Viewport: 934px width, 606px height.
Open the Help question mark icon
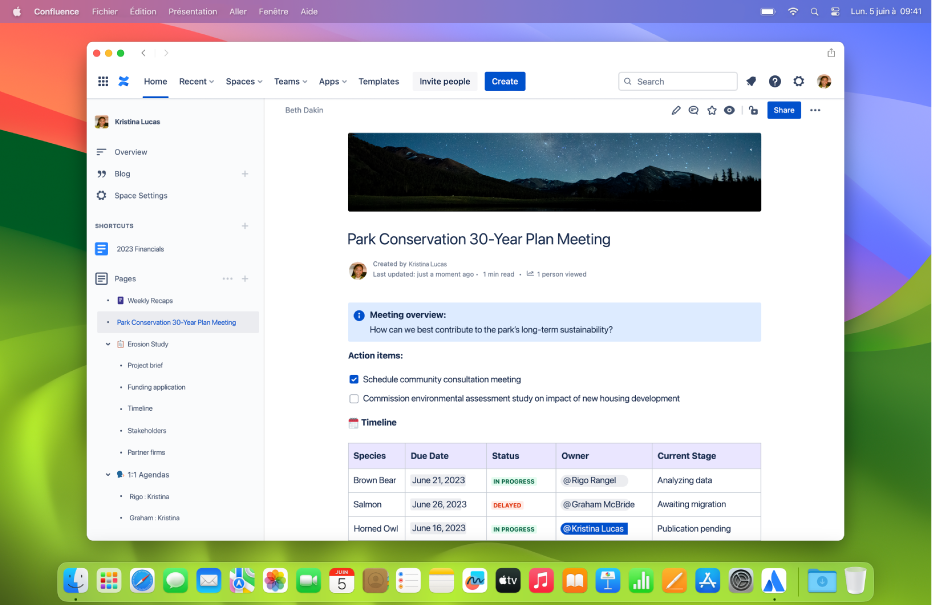point(775,81)
